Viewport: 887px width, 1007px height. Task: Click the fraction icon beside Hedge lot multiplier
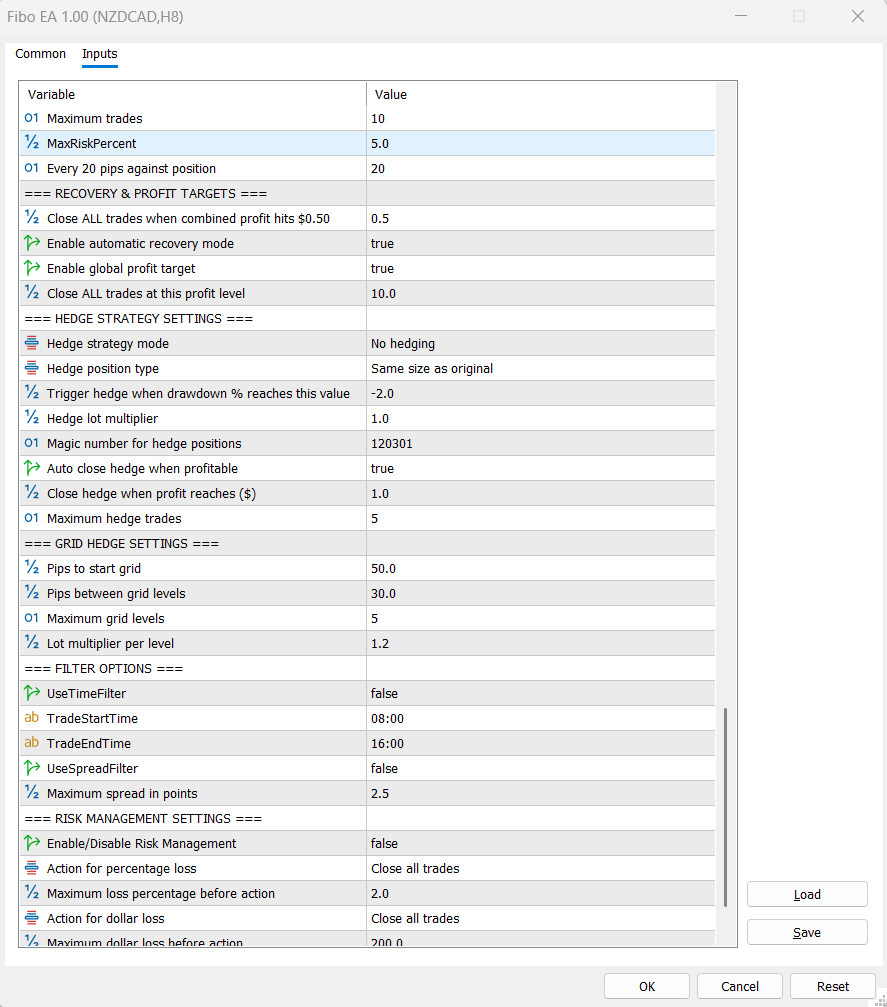click(31, 418)
